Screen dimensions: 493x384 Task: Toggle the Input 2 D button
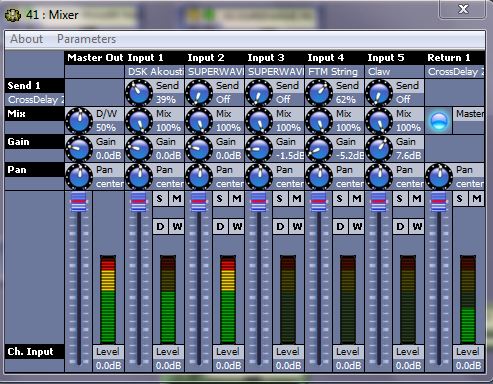tap(220, 227)
